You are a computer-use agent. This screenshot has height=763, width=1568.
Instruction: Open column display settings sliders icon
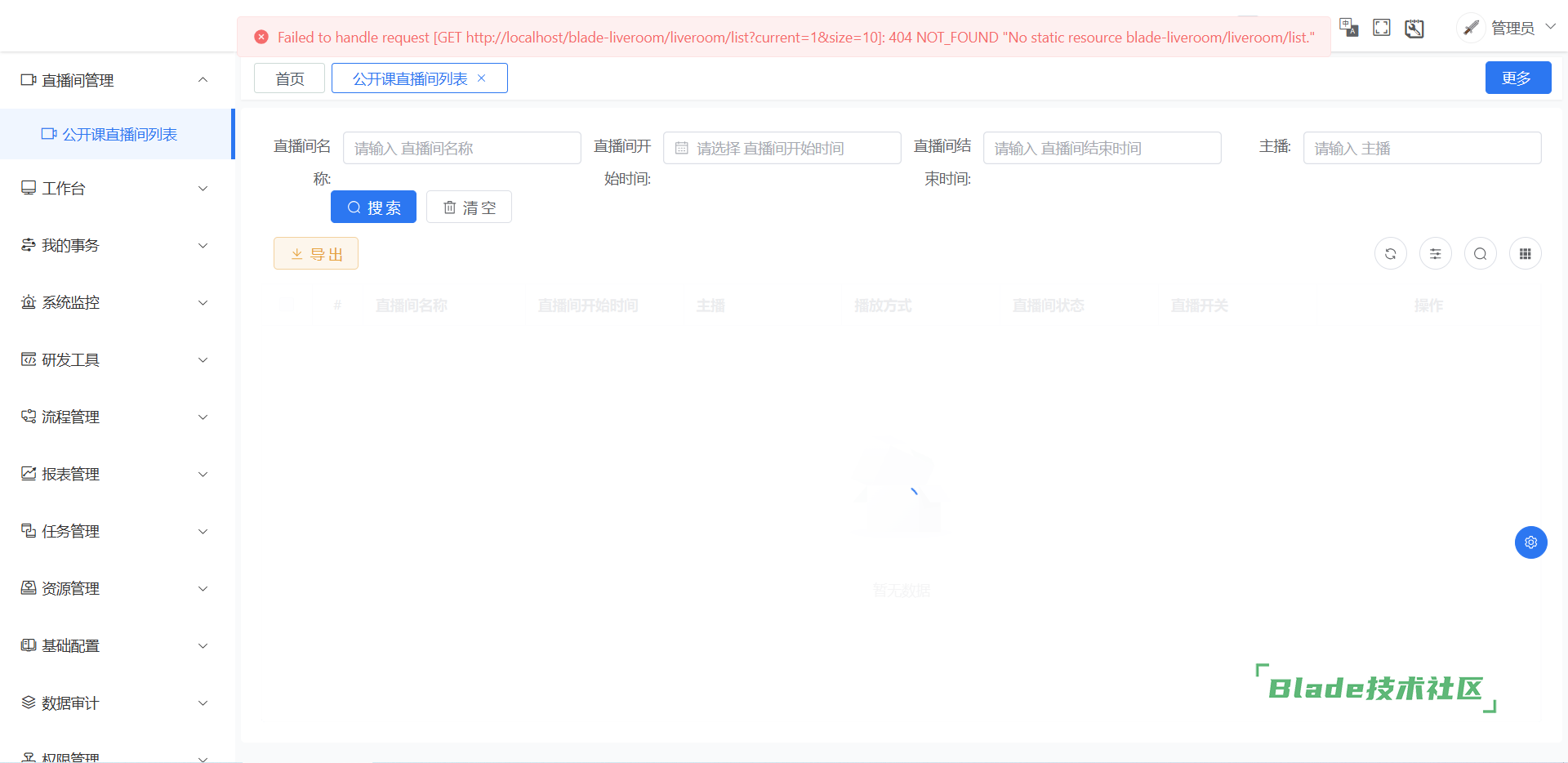[x=1436, y=254]
